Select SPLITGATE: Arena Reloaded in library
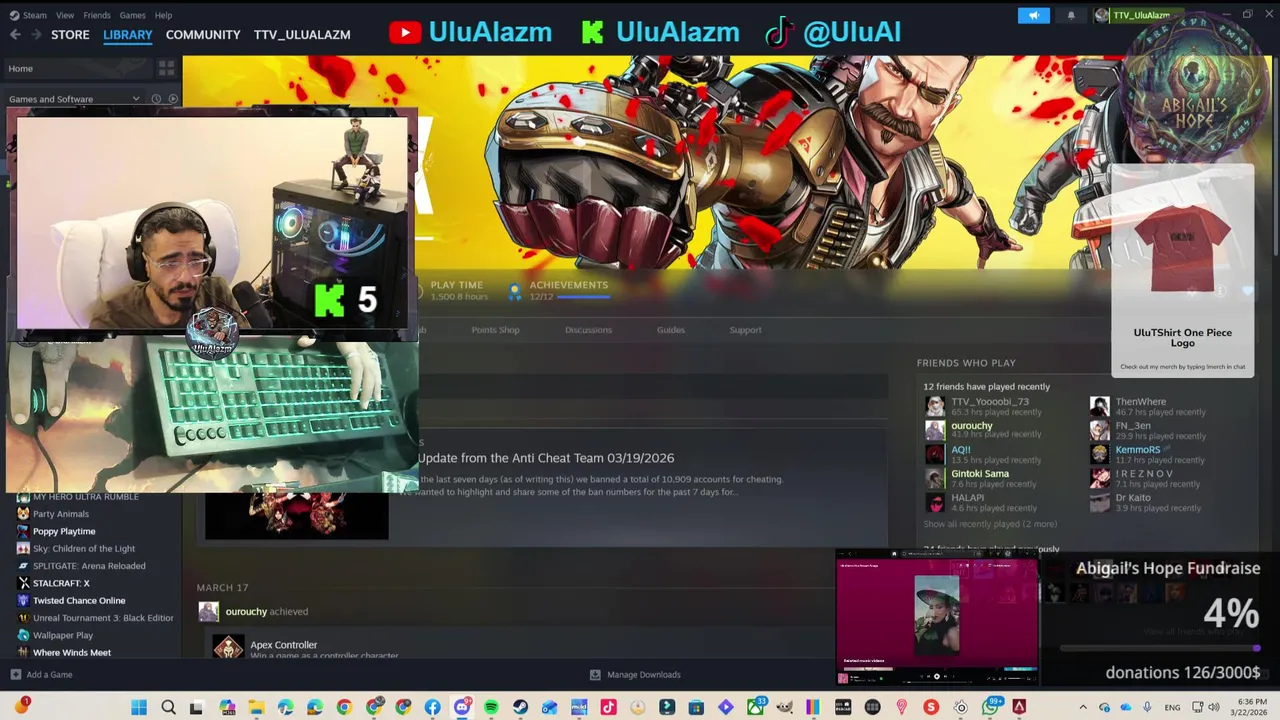 [91, 566]
